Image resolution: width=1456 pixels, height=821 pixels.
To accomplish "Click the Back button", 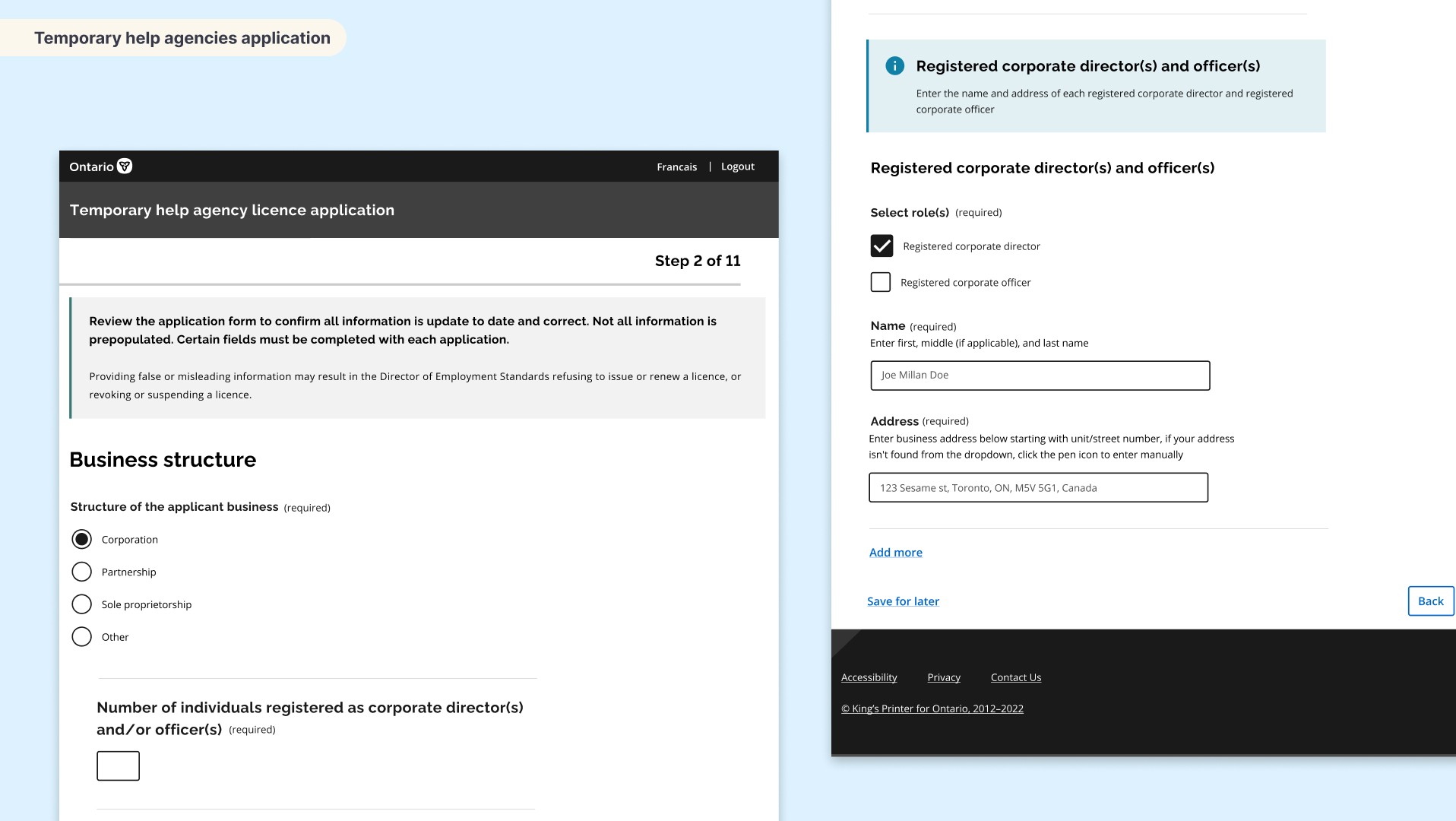I will pos(1431,601).
